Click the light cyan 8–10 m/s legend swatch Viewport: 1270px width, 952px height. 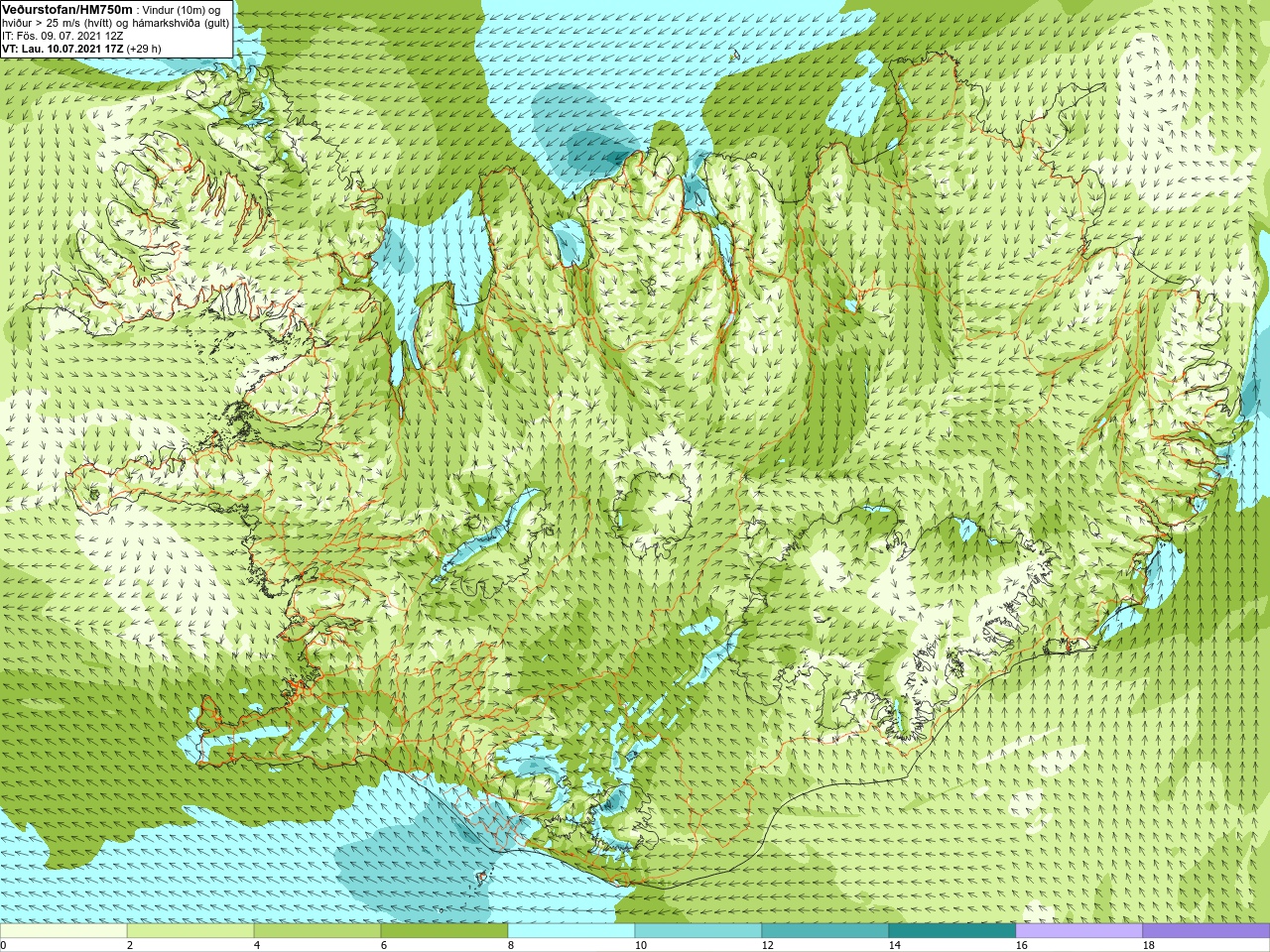pyautogui.click(x=571, y=931)
